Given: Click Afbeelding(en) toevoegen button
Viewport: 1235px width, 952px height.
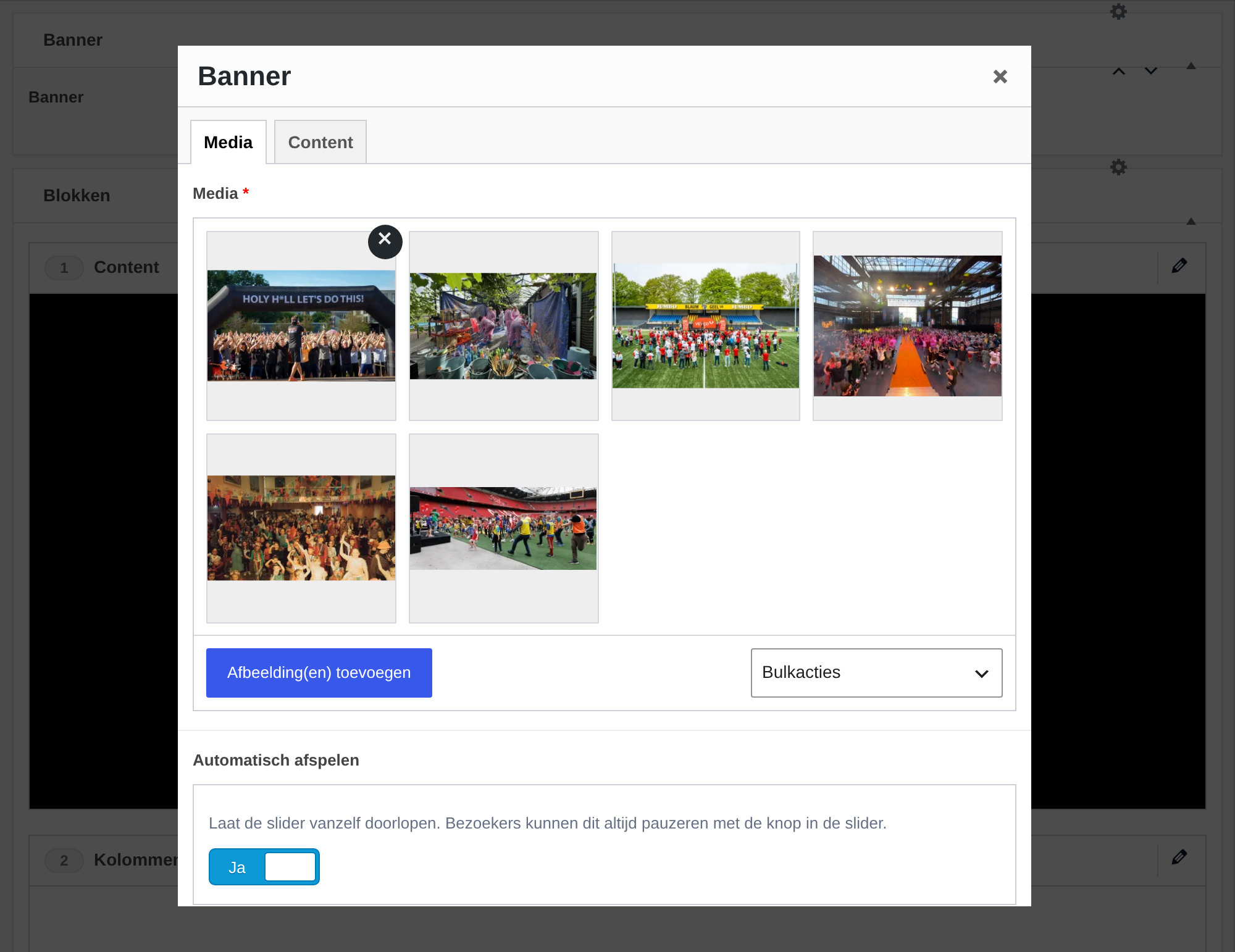Looking at the screenshot, I should pyautogui.click(x=319, y=673).
